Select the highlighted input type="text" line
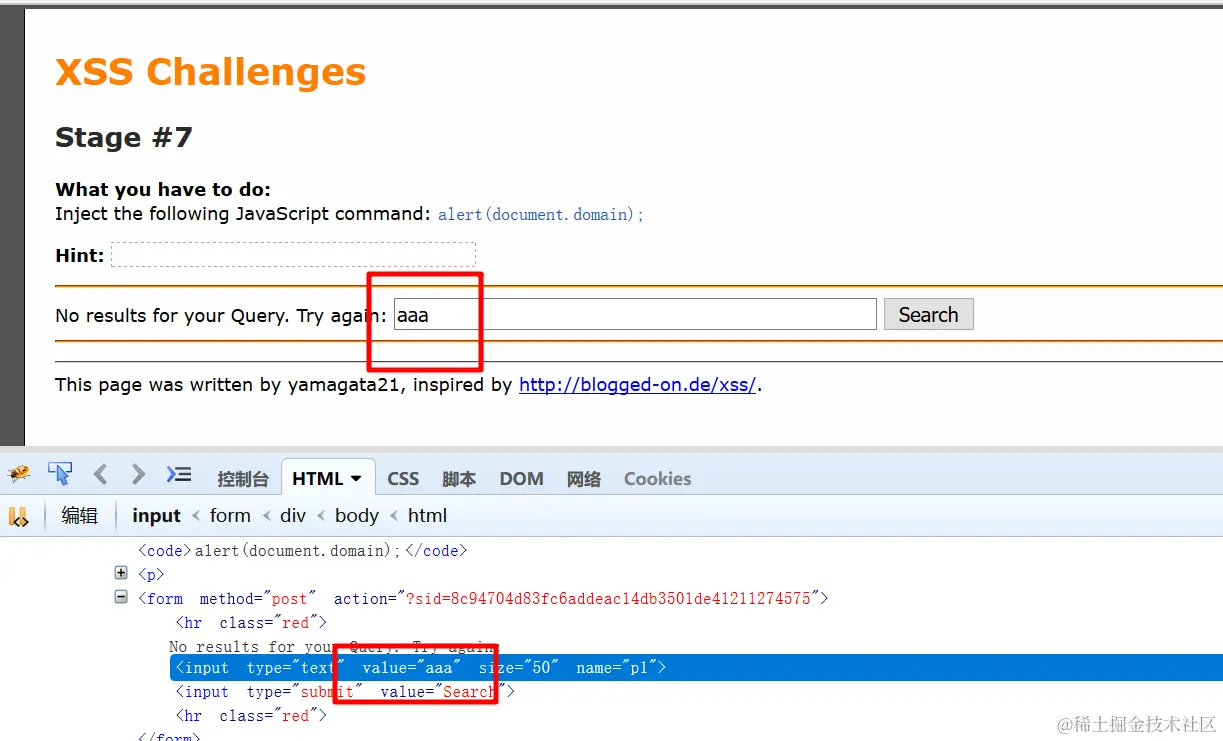The width and height of the screenshot is (1223, 741). tap(696, 668)
